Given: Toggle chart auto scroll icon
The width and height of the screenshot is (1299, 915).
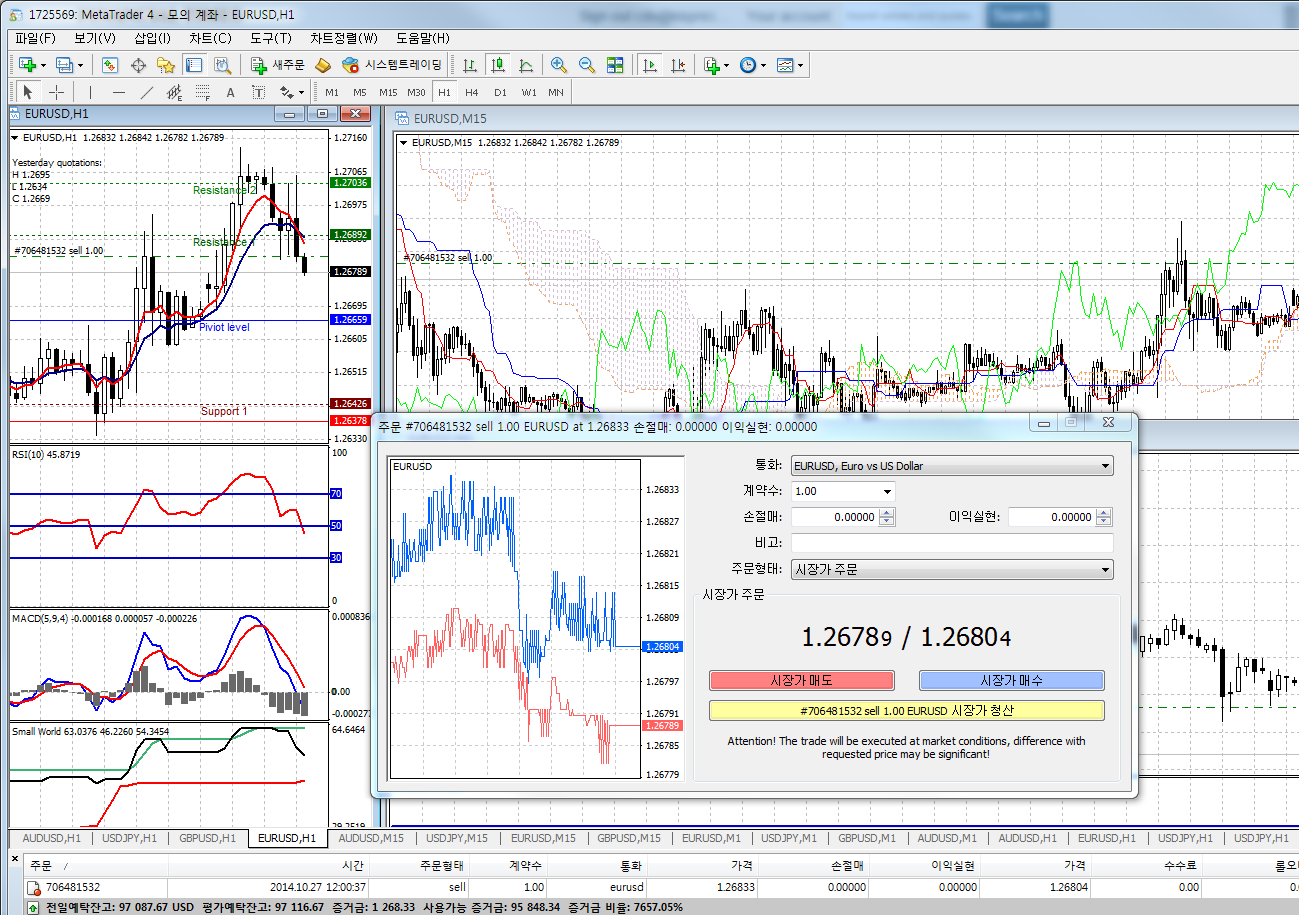Looking at the screenshot, I should (650, 65).
